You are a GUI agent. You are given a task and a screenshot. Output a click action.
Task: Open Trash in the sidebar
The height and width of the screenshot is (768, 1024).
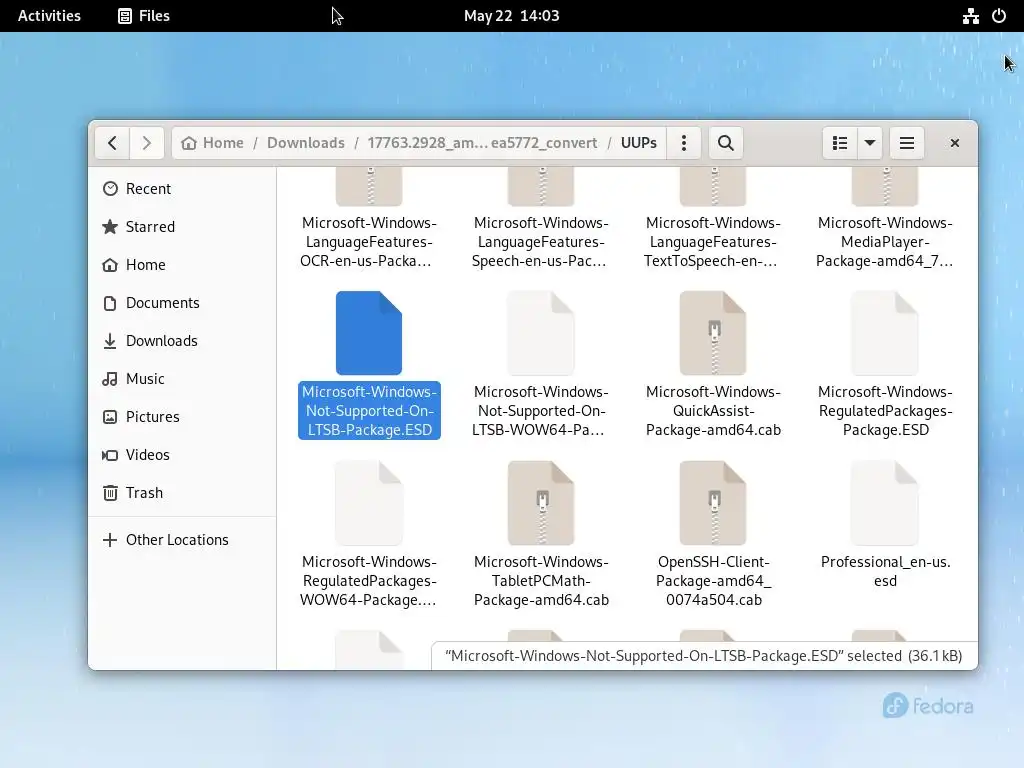point(182,493)
